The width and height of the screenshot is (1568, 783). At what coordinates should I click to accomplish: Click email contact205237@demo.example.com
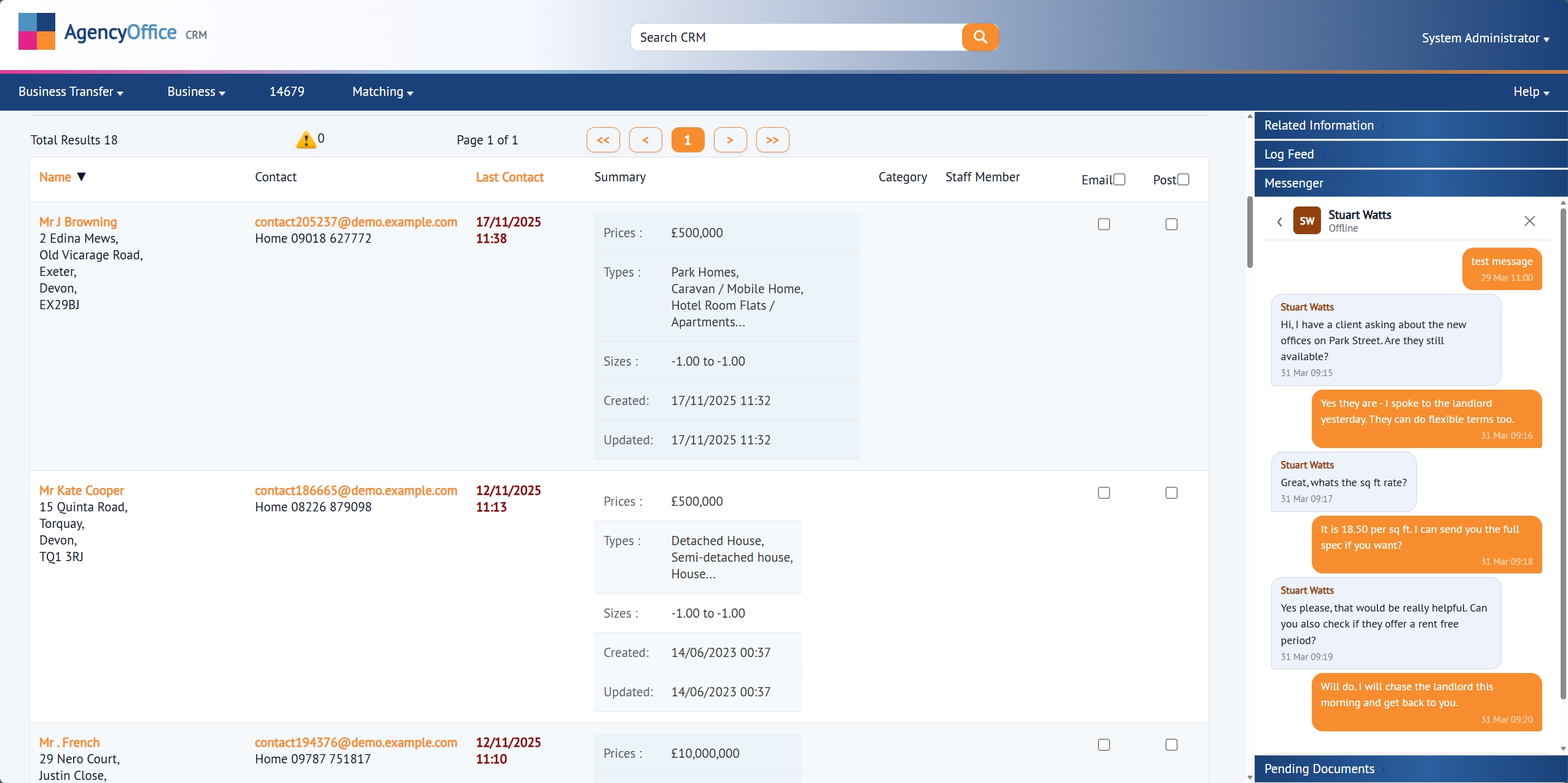tap(356, 222)
